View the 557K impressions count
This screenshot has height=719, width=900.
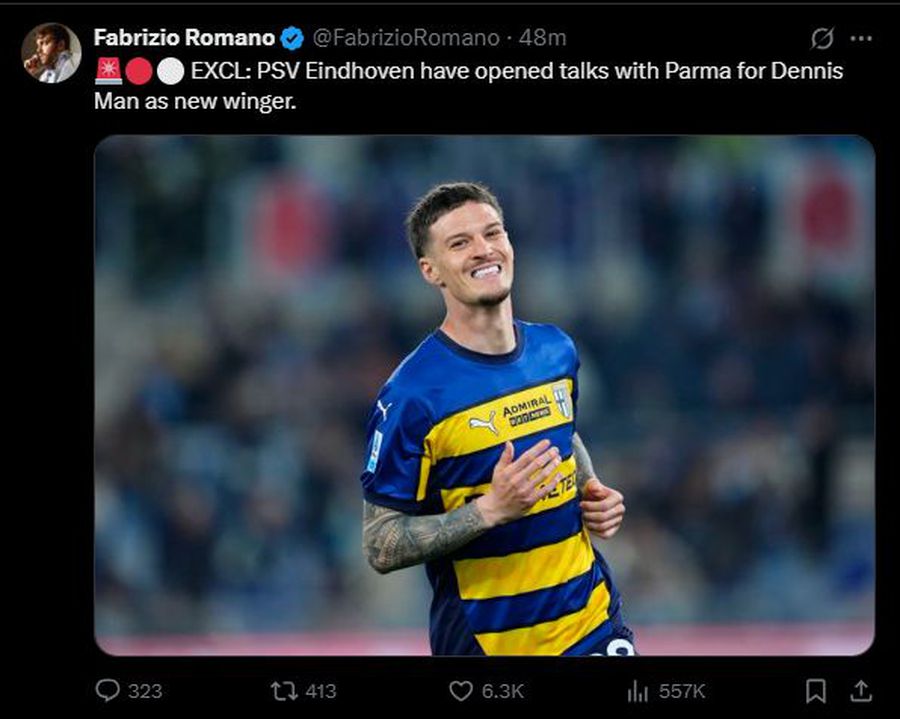point(682,689)
